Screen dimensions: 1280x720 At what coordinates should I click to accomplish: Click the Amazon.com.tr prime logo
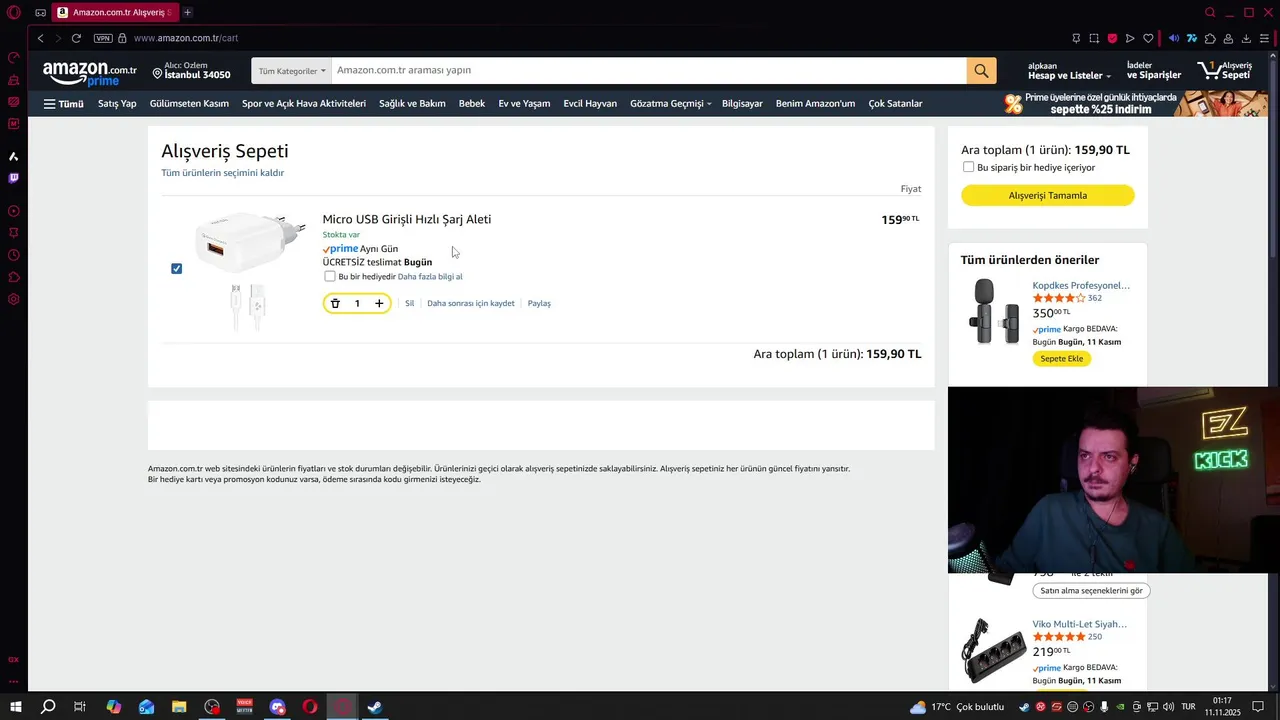click(x=89, y=72)
